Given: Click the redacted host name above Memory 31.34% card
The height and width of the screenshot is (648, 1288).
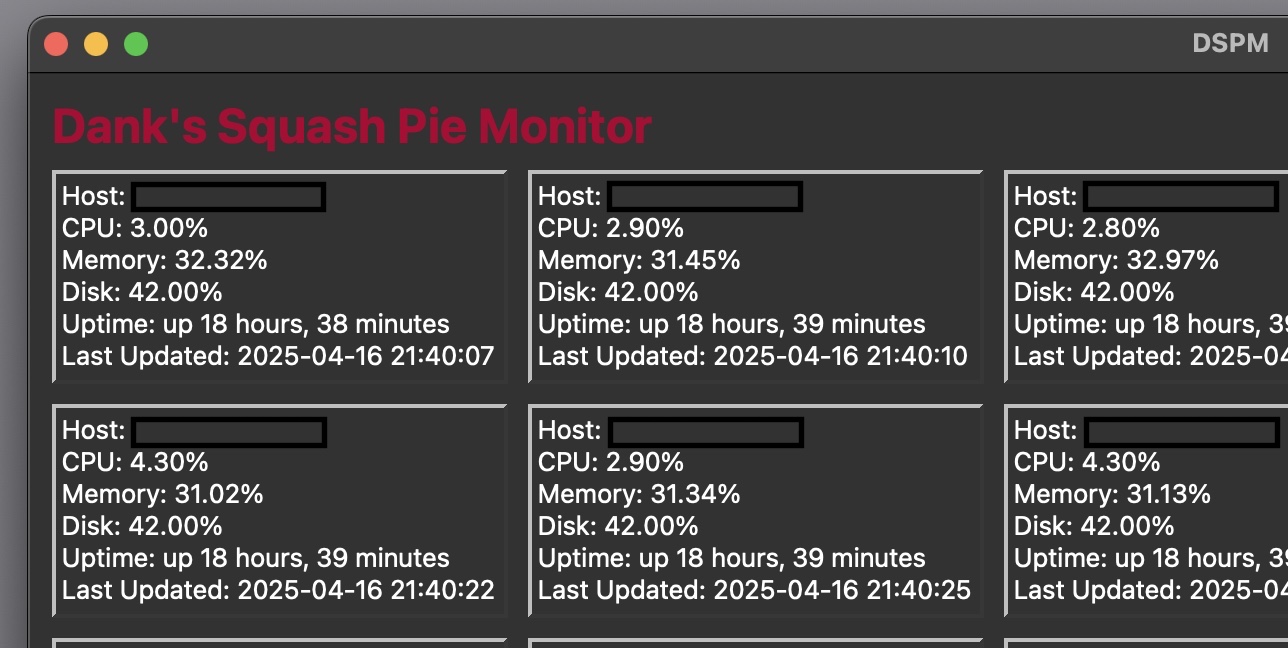Looking at the screenshot, I should 705,432.
